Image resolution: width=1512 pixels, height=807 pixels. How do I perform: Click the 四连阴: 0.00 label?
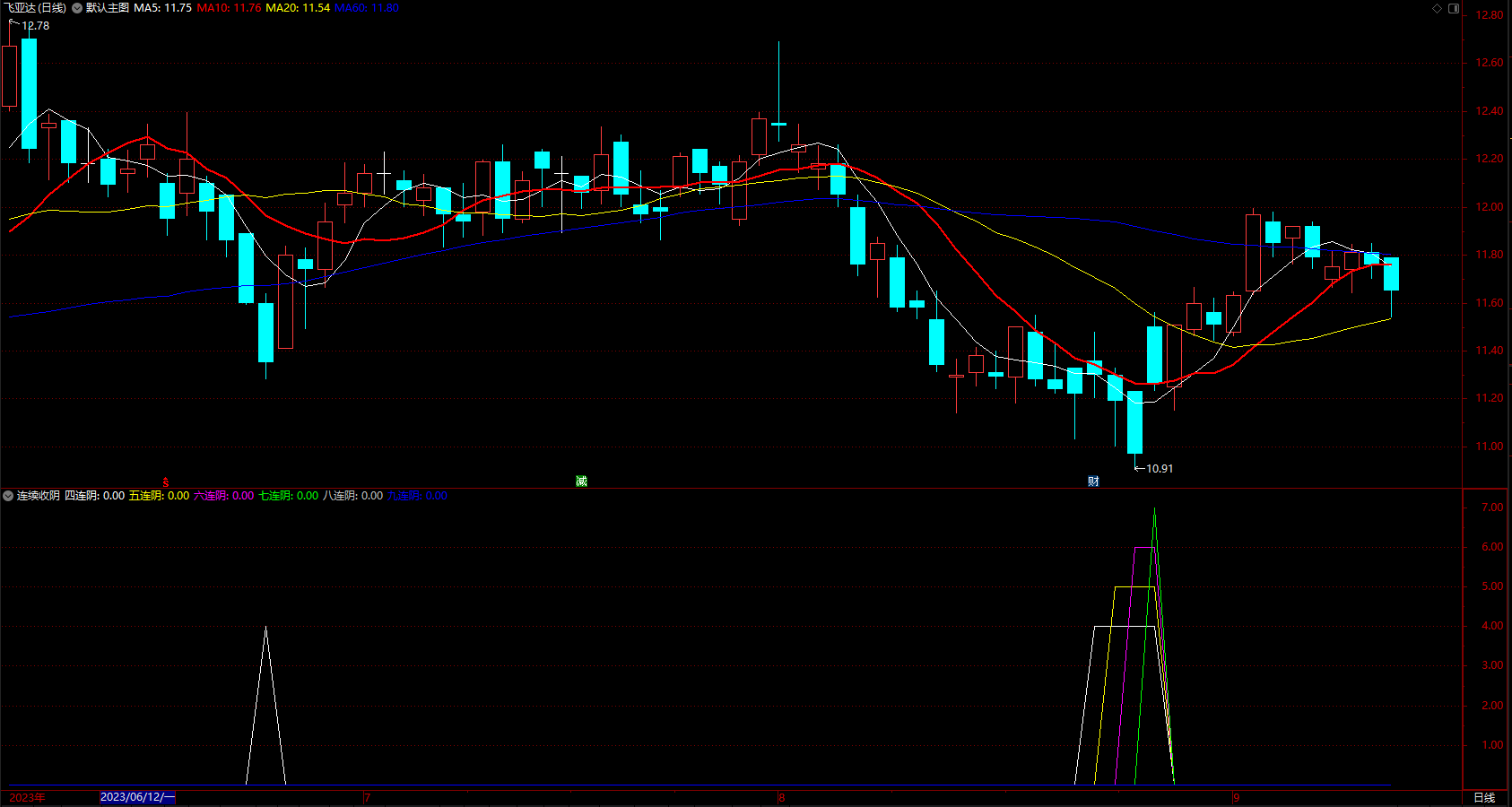(95, 496)
